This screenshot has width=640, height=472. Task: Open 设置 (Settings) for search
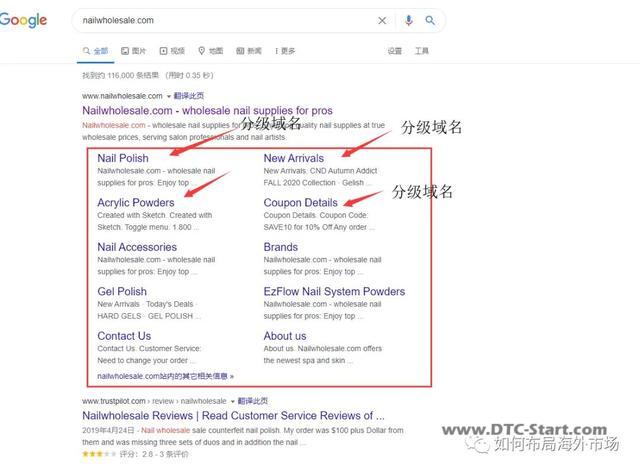(395, 51)
